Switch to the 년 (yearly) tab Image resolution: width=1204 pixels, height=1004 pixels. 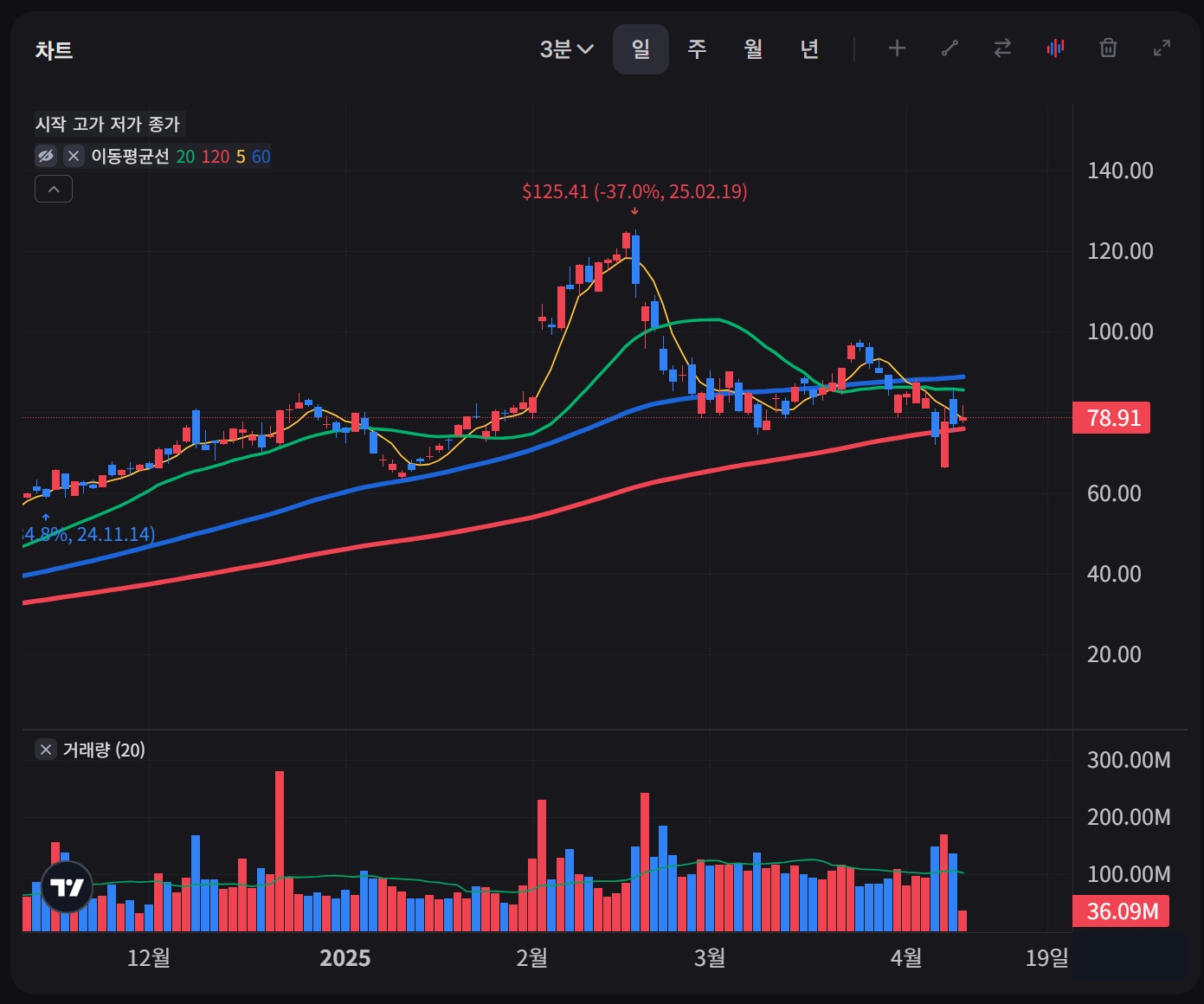[x=809, y=49]
